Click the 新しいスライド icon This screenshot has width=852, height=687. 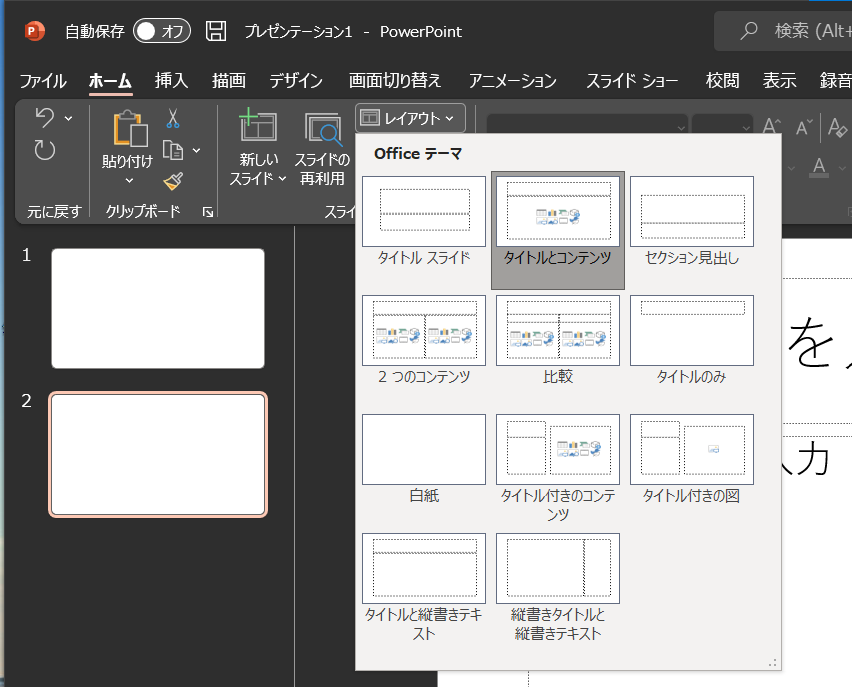[258, 126]
